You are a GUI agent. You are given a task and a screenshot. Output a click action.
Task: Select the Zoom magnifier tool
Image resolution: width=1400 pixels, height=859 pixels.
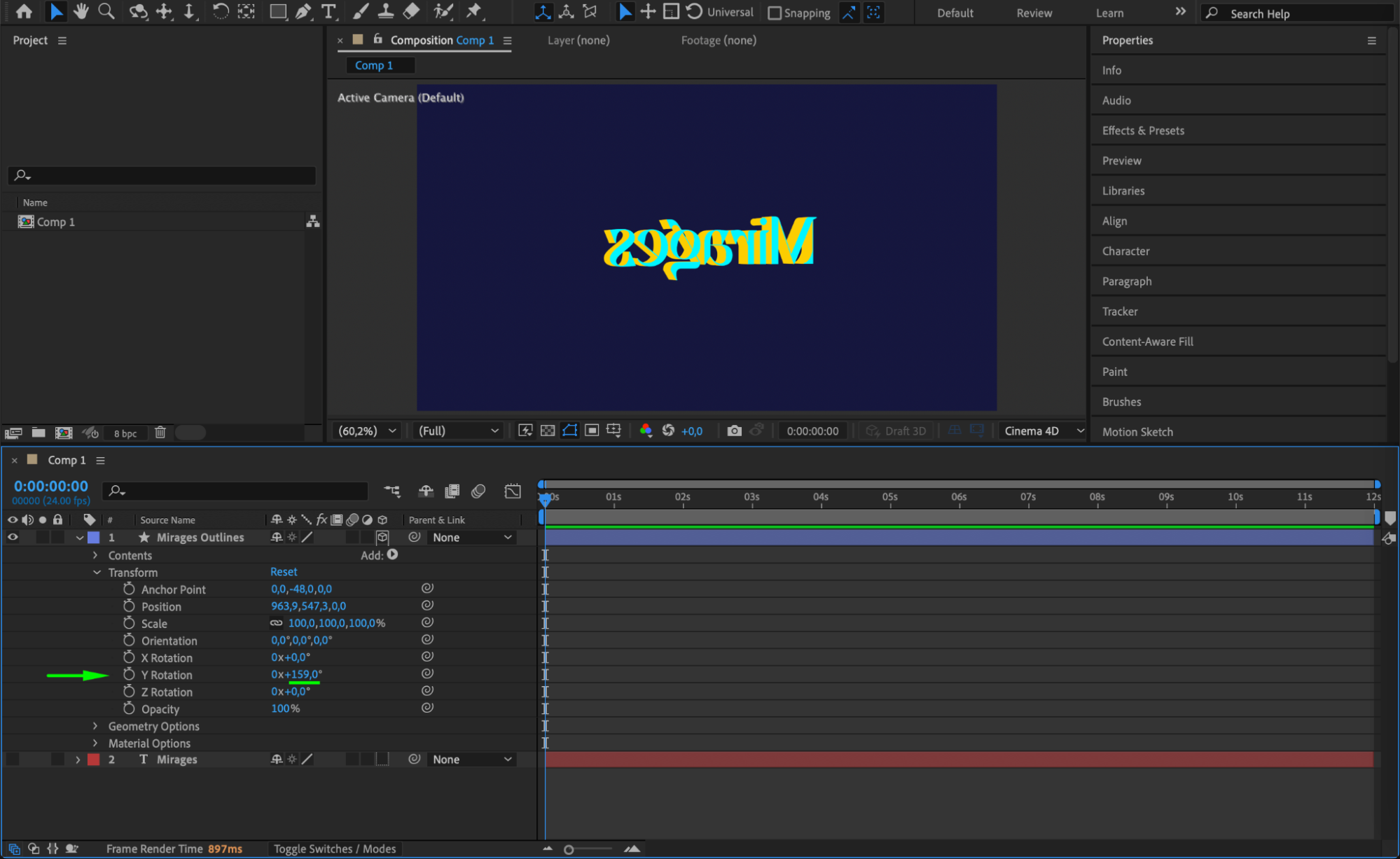(x=106, y=11)
